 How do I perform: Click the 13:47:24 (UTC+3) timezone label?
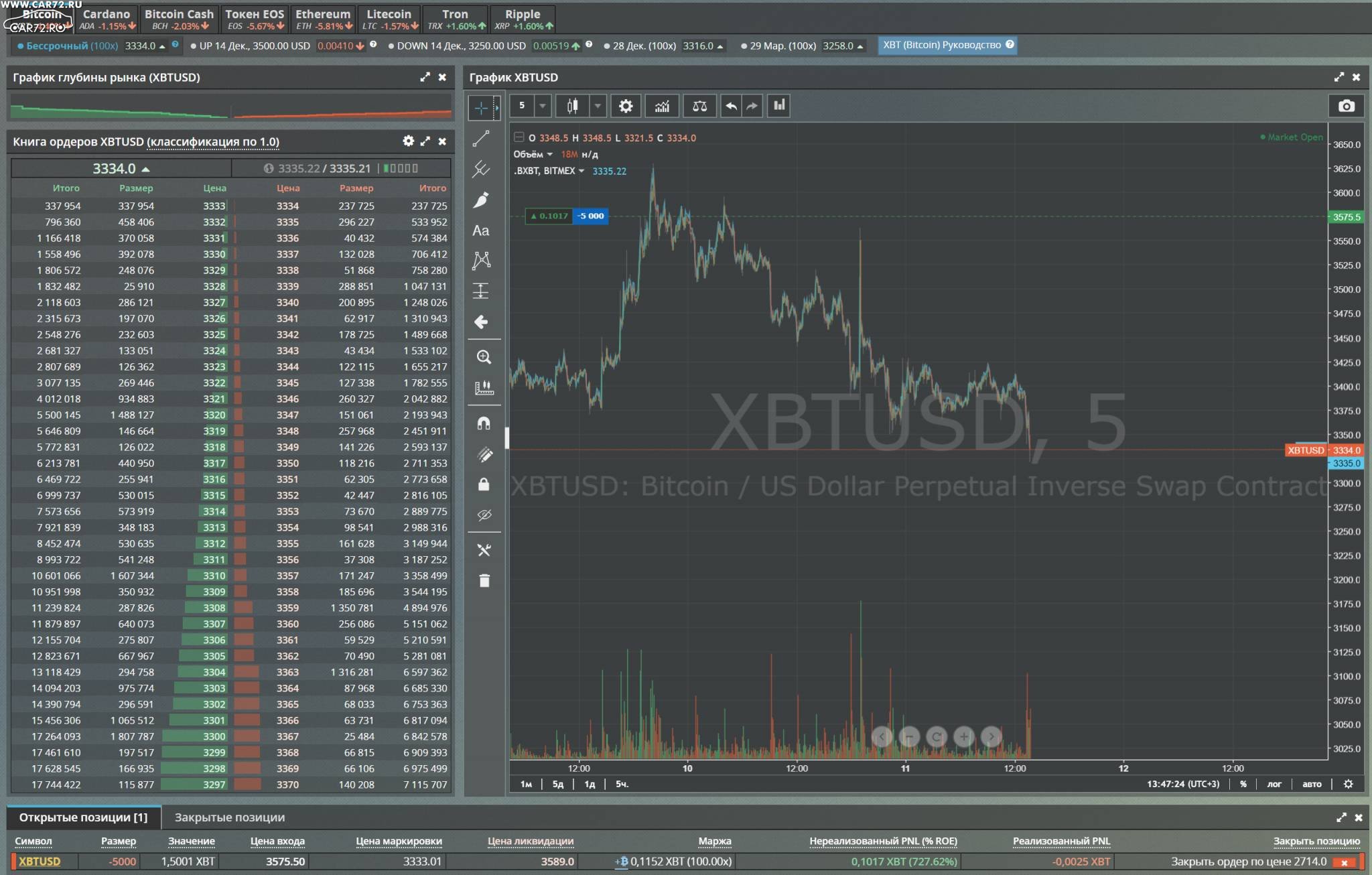point(1183,784)
